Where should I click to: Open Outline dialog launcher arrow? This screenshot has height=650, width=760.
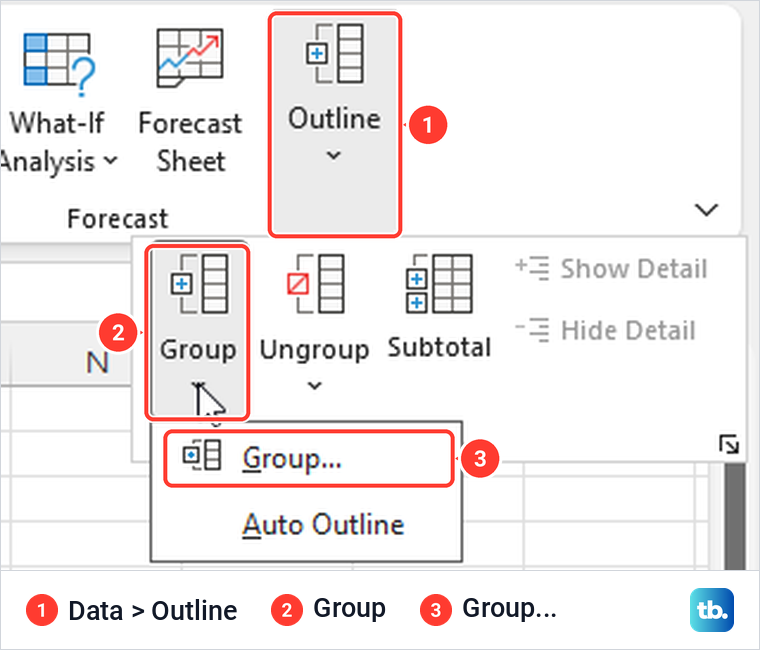(x=729, y=444)
